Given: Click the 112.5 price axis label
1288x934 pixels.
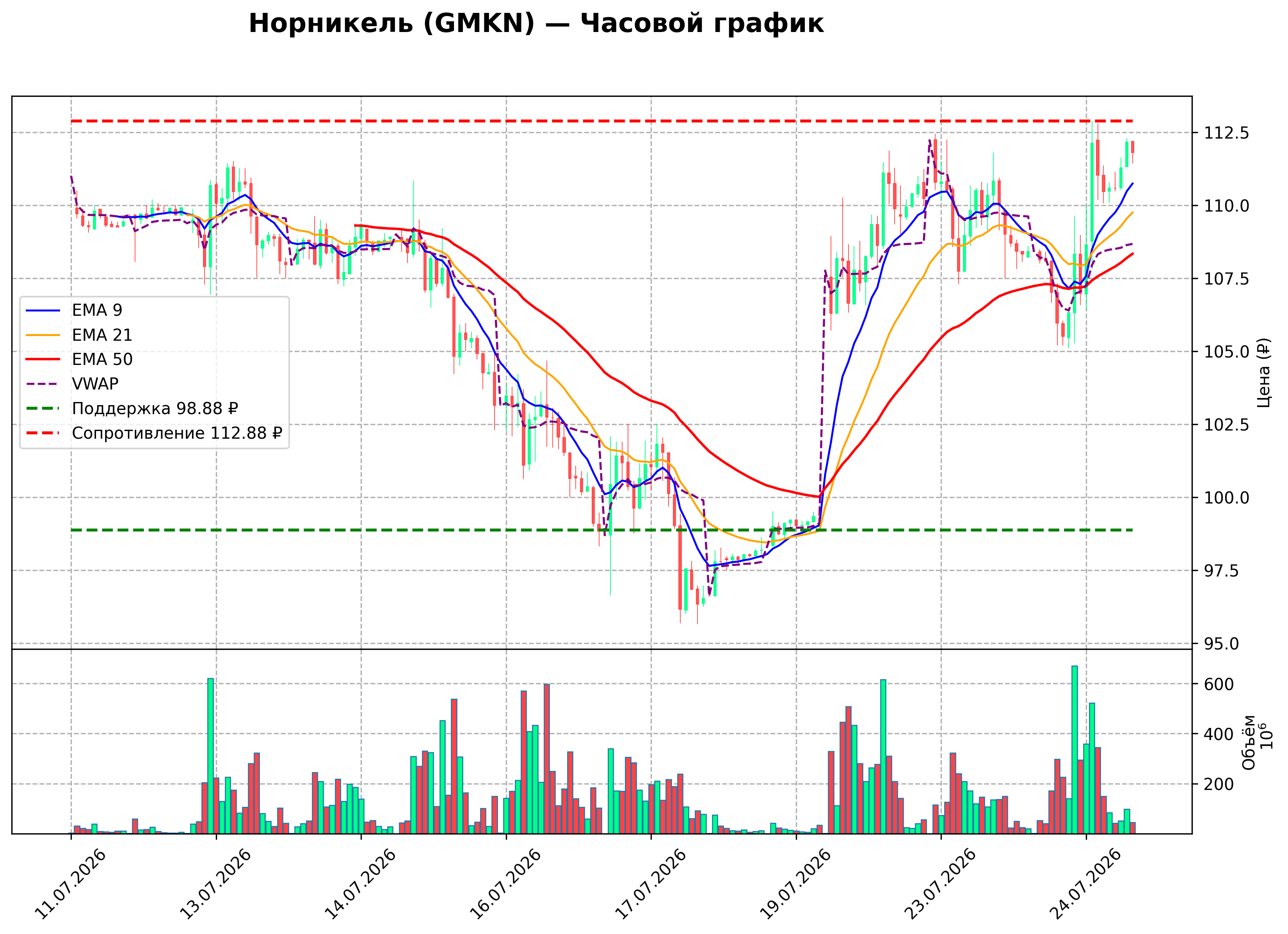Looking at the screenshot, I should [x=1227, y=133].
